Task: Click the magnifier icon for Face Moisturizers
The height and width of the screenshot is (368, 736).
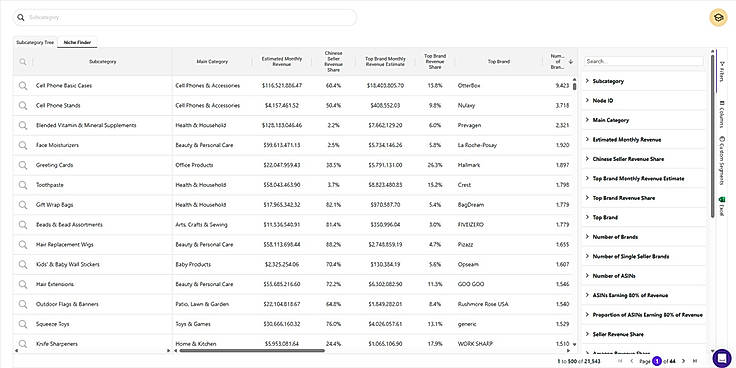Action: coord(23,146)
